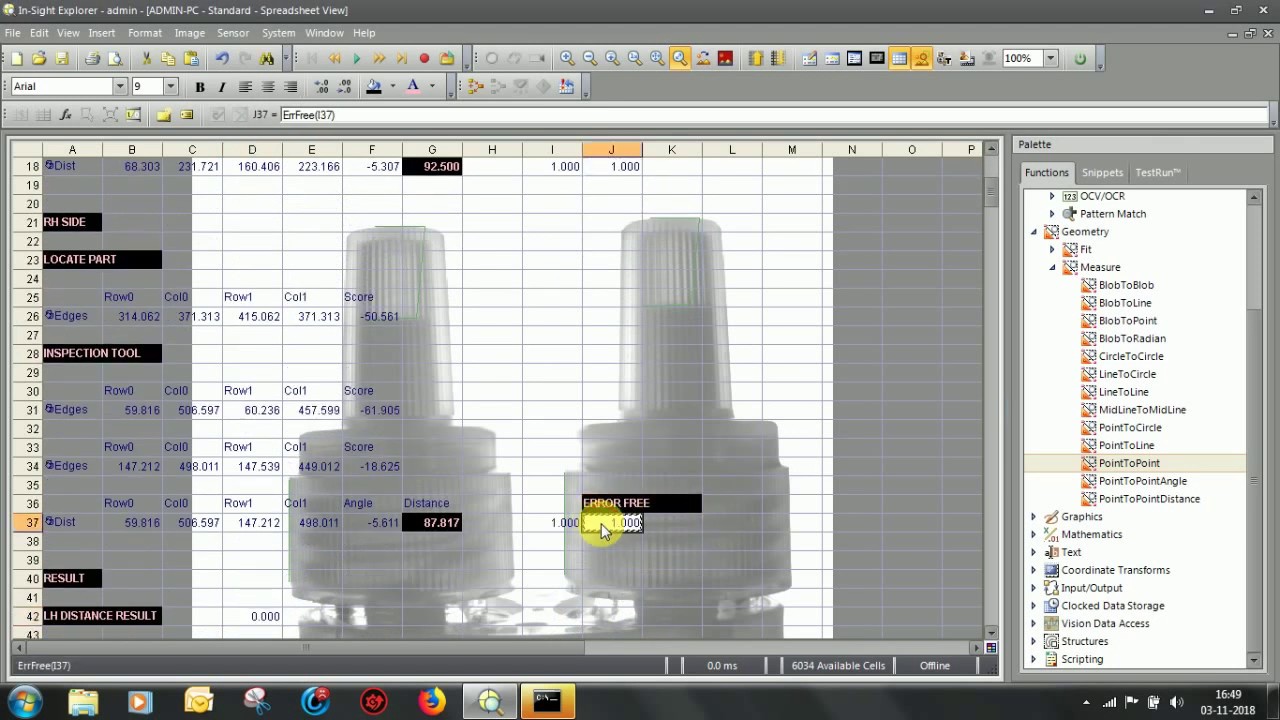Open the 100% zoom level dropdown
This screenshot has height=720, width=1280.
1050,59
